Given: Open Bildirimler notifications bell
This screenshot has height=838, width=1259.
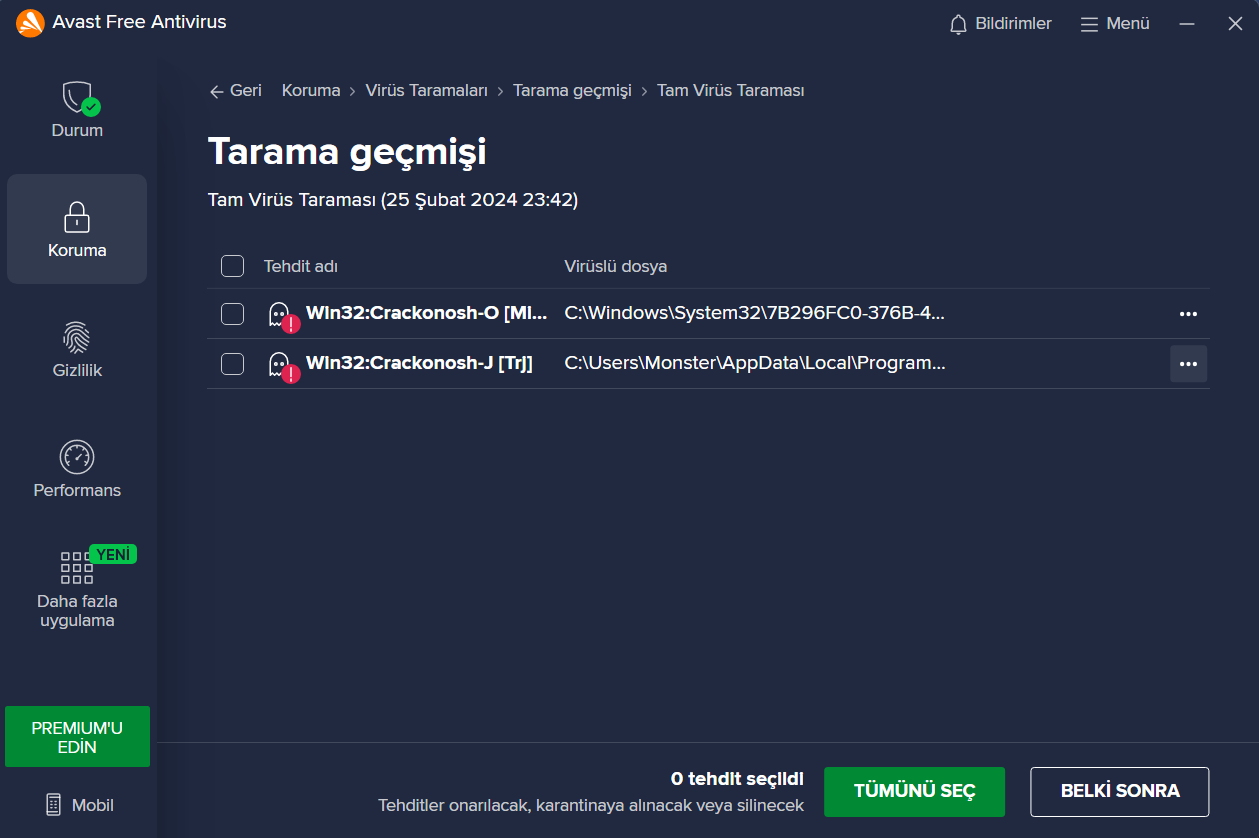Looking at the screenshot, I should click(x=1000, y=24).
